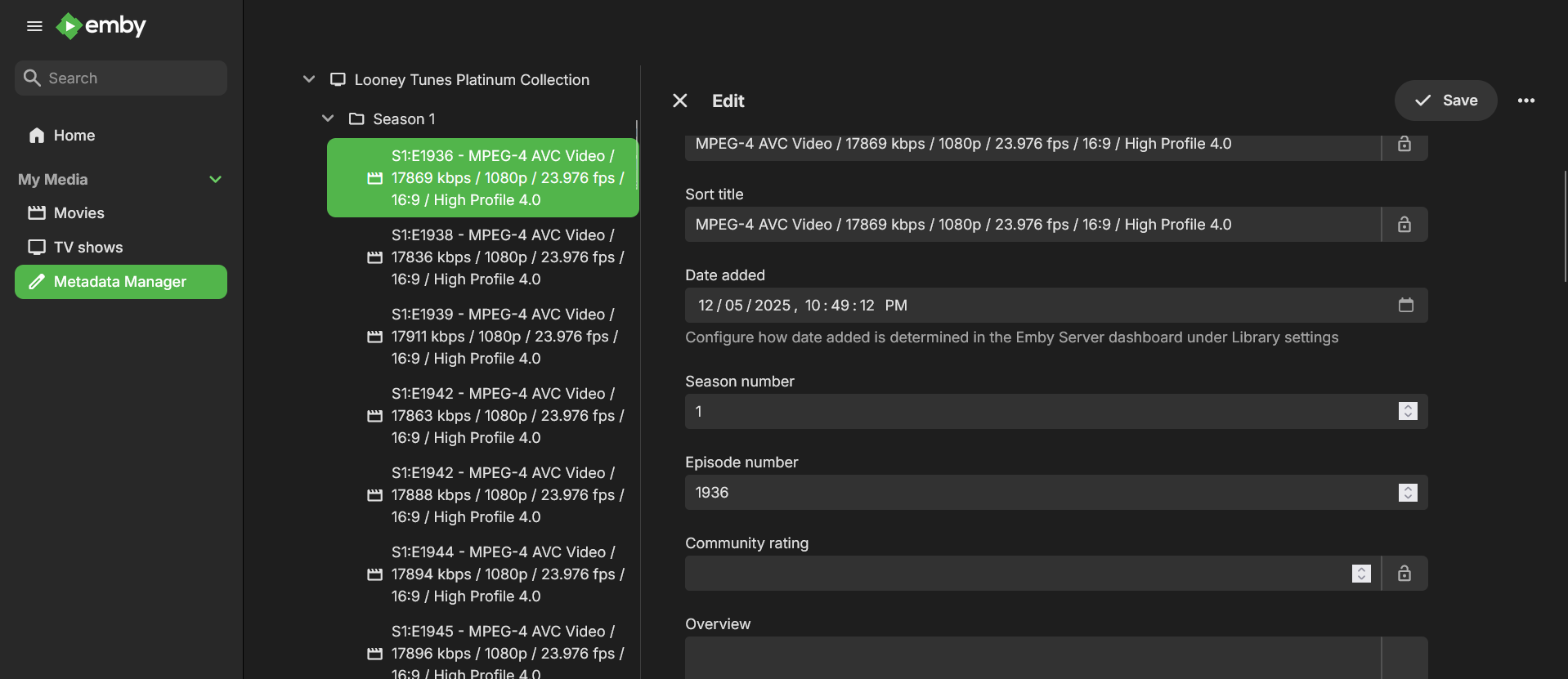Click the Emby logo

pyautogui.click(x=101, y=26)
